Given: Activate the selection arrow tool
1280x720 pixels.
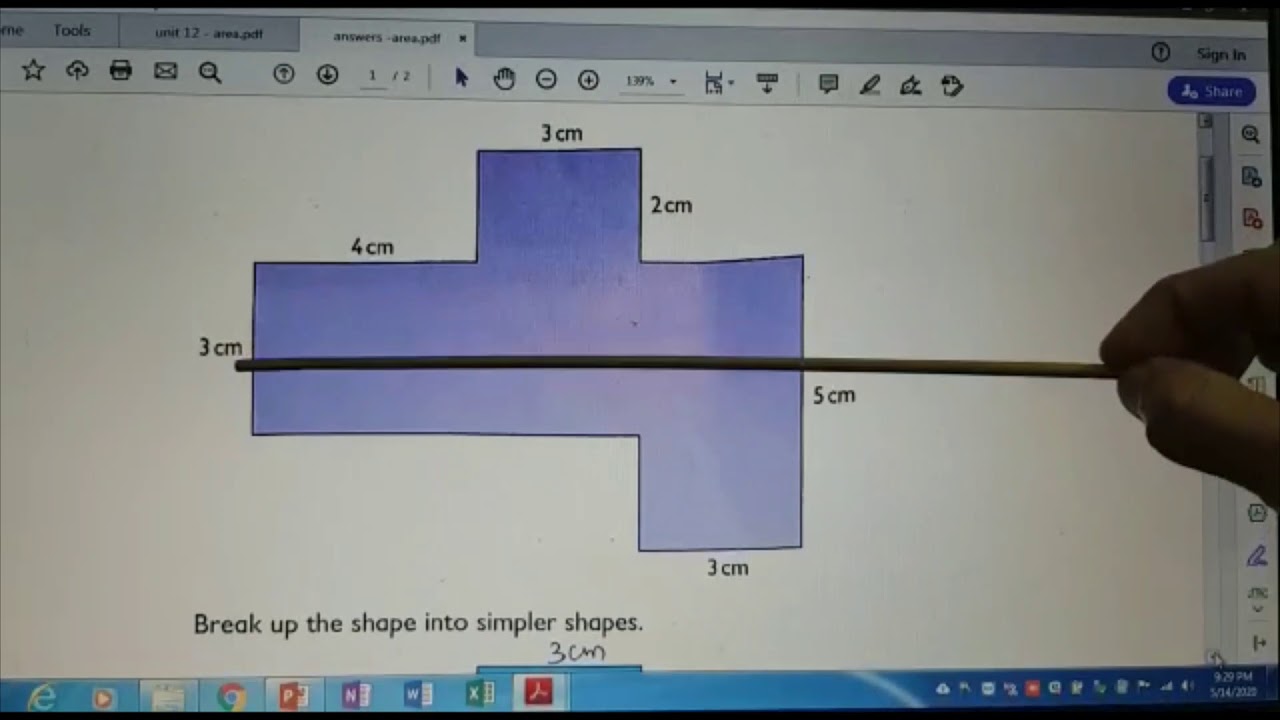Looking at the screenshot, I should 461,78.
